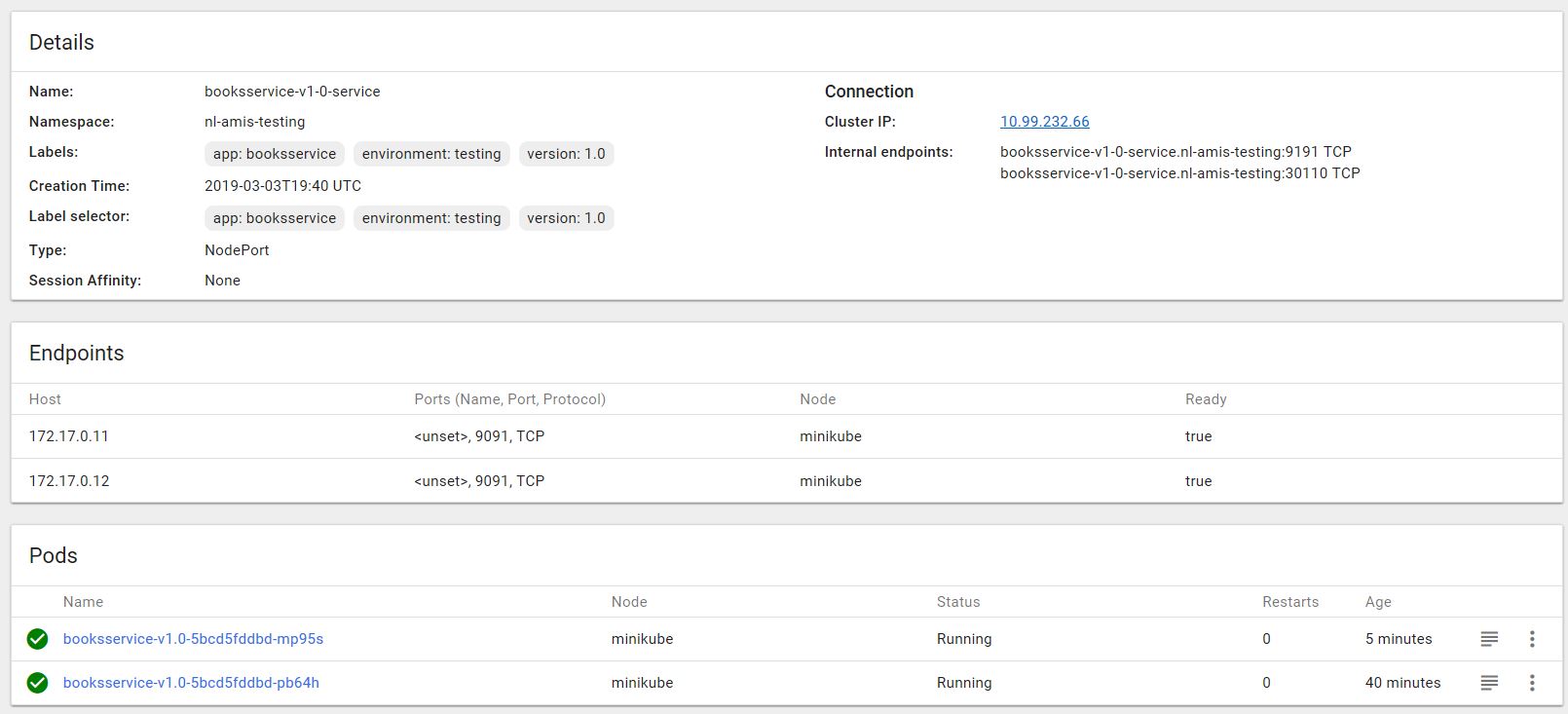The height and width of the screenshot is (714, 1568).
Task: Click the 'environment: testing' chip in Labels
Action: point(431,154)
